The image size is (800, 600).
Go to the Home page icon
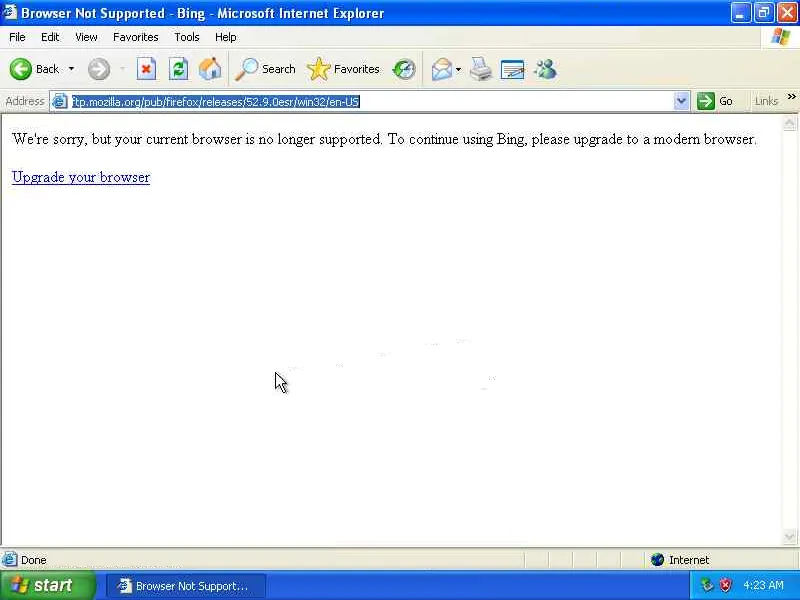210,69
